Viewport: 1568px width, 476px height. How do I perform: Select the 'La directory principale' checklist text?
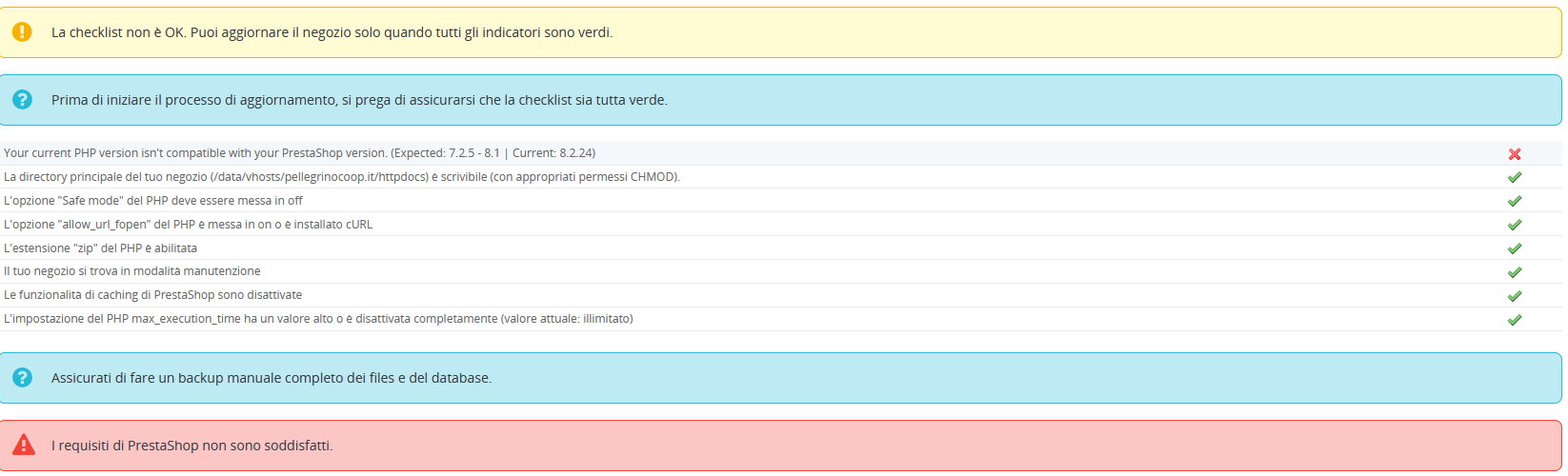342,177
